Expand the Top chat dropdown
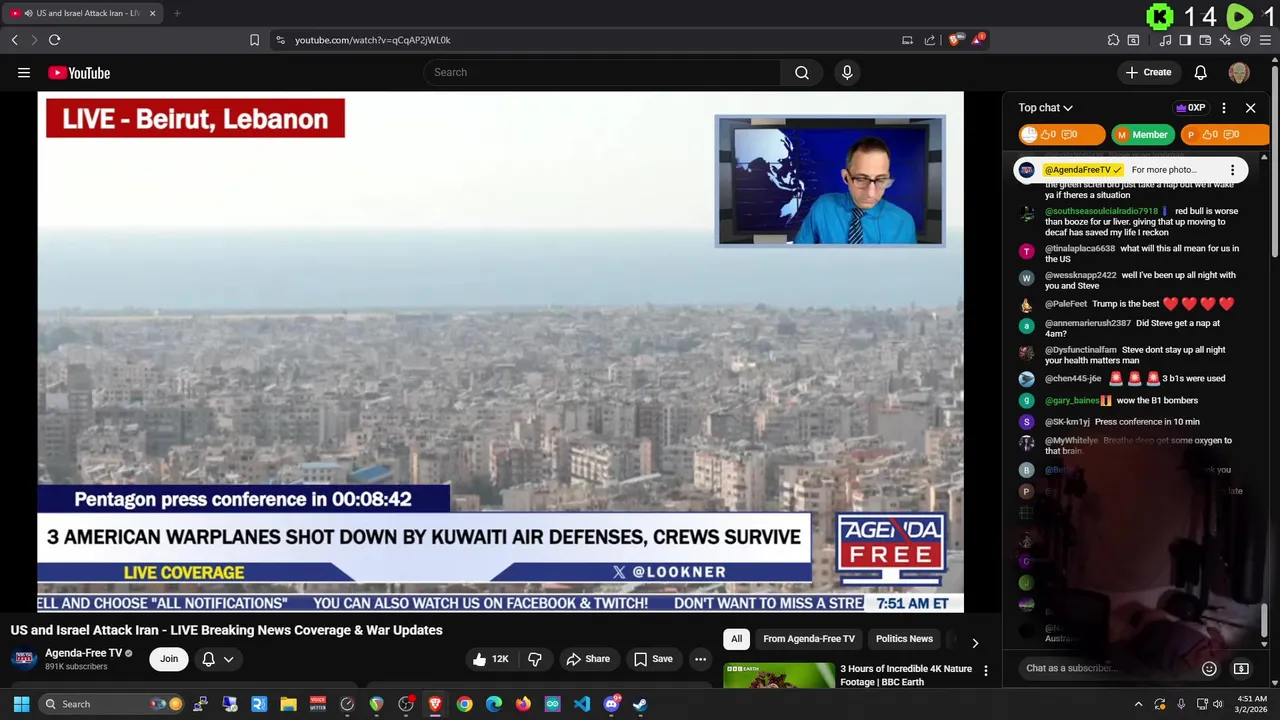The image size is (1280, 720). [1045, 108]
